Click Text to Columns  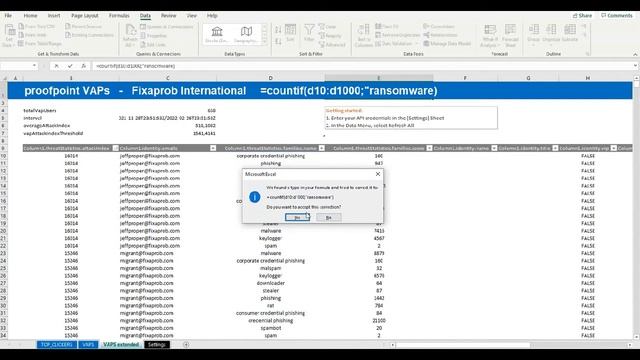click(x=363, y=36)
